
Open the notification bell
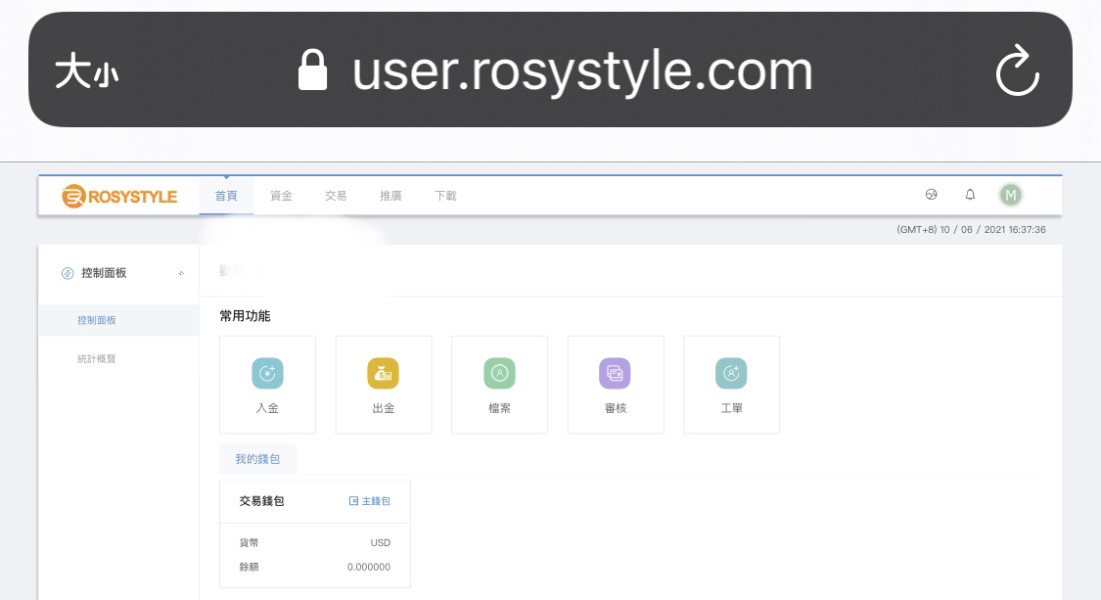[970, 195]
